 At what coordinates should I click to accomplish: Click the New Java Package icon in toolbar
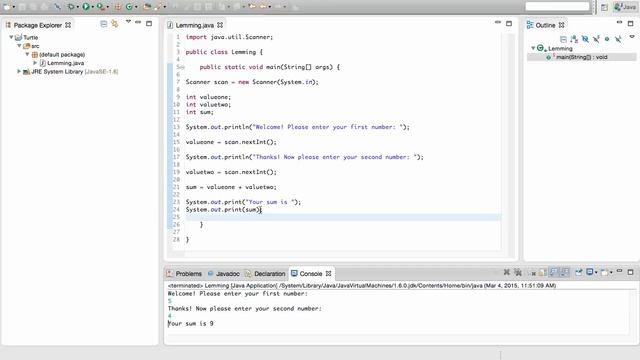pos(118,7)
